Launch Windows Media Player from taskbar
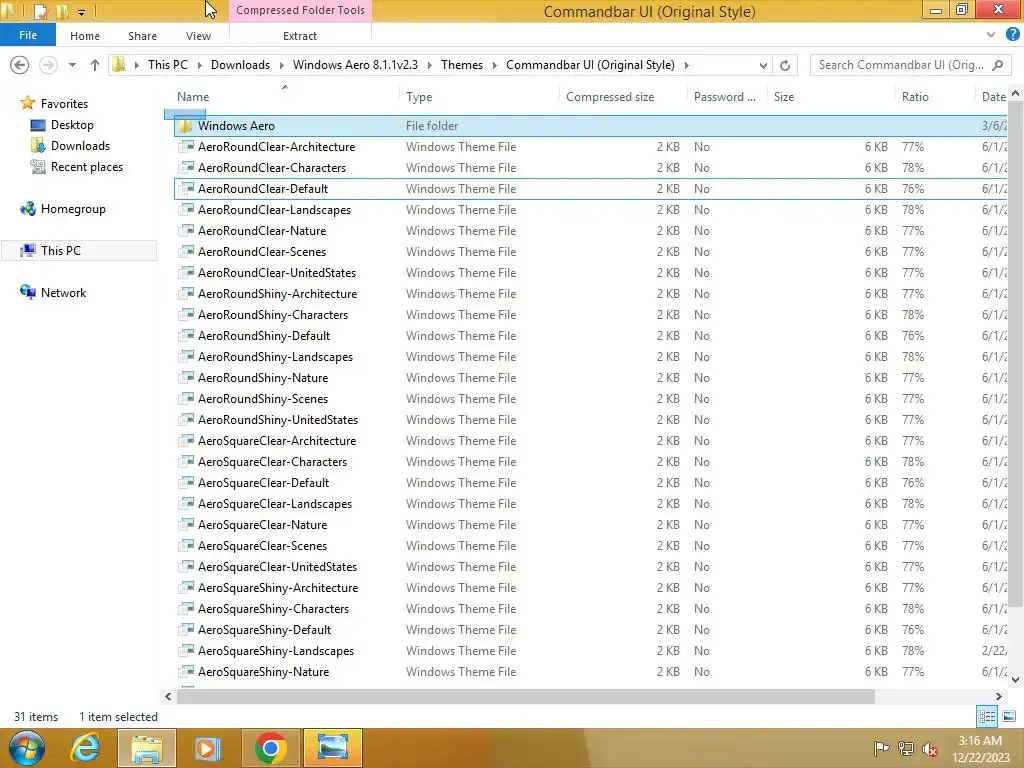The height and width of the screenshot is (768, 1024). click(207, 748)
